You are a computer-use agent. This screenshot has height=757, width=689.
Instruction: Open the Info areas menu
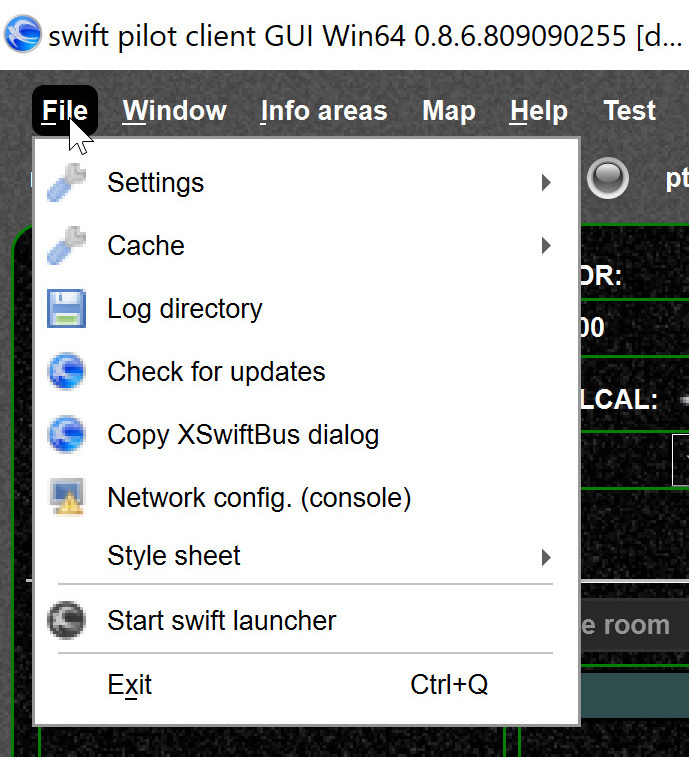tap(324, 111)
